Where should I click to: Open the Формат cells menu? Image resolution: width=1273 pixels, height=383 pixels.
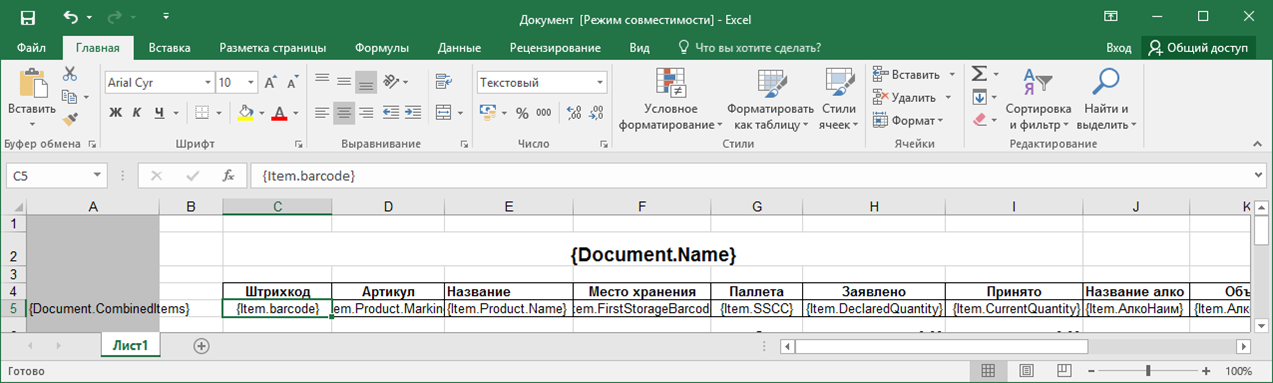point(908,120)
